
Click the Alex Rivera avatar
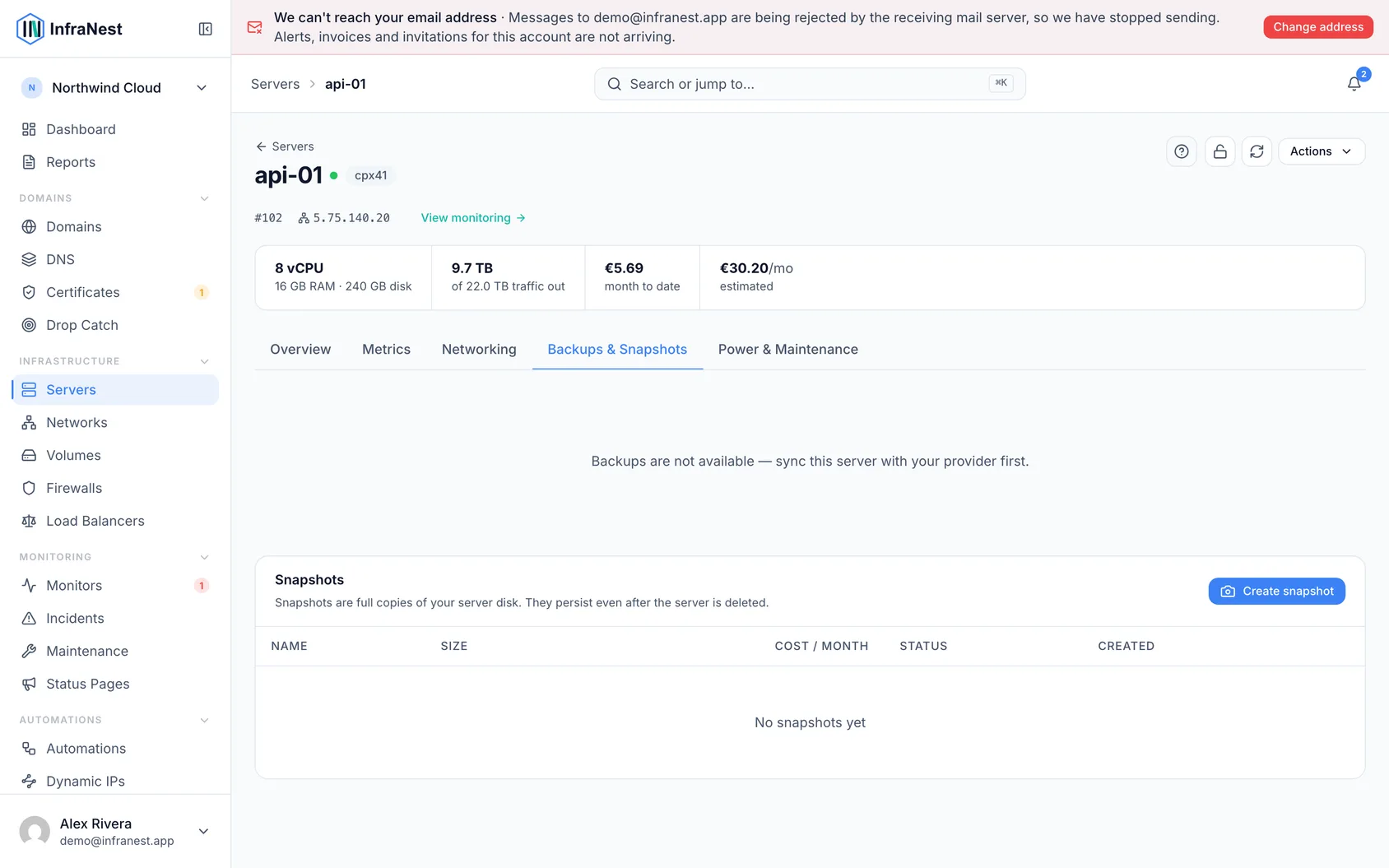pos(35,831)
